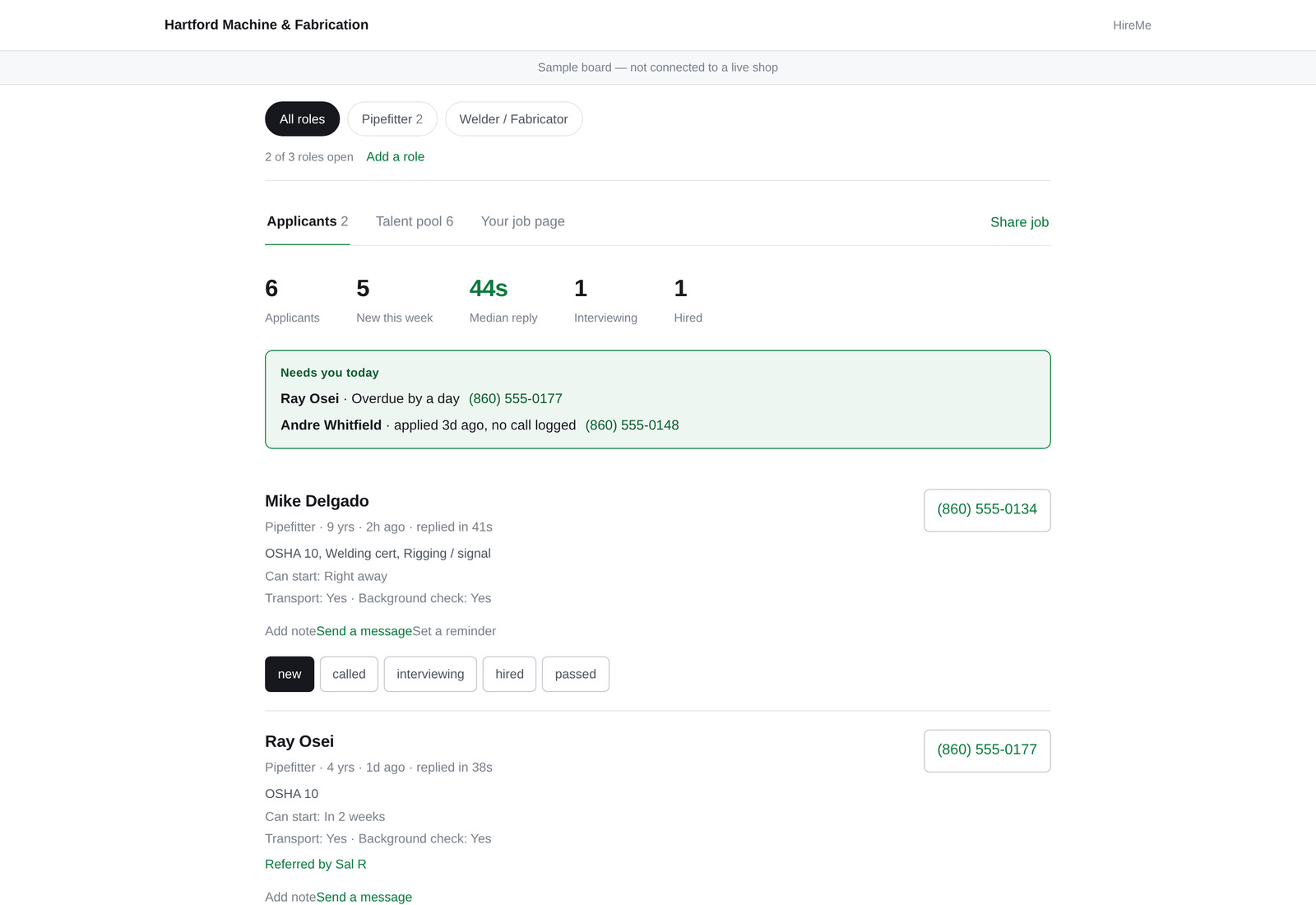Image resolution: width=1316 pixels, height=905 pixels.
Task: Click OSHA 10, Welding cert, Rigging / signal text
Action: pos(378,554)
